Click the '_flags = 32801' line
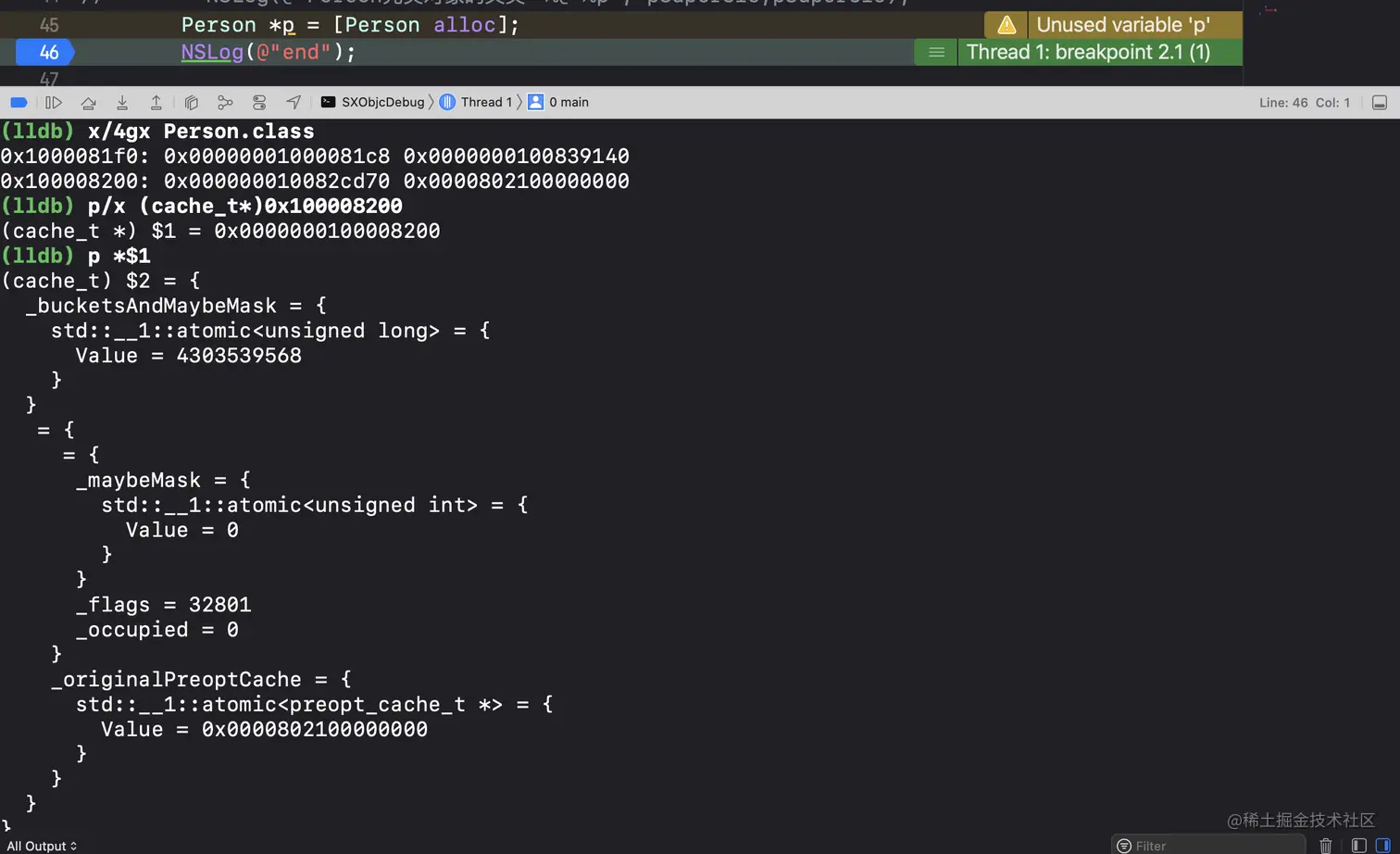The height and width of the screenshot is (854, 1400). coord(164,605)
